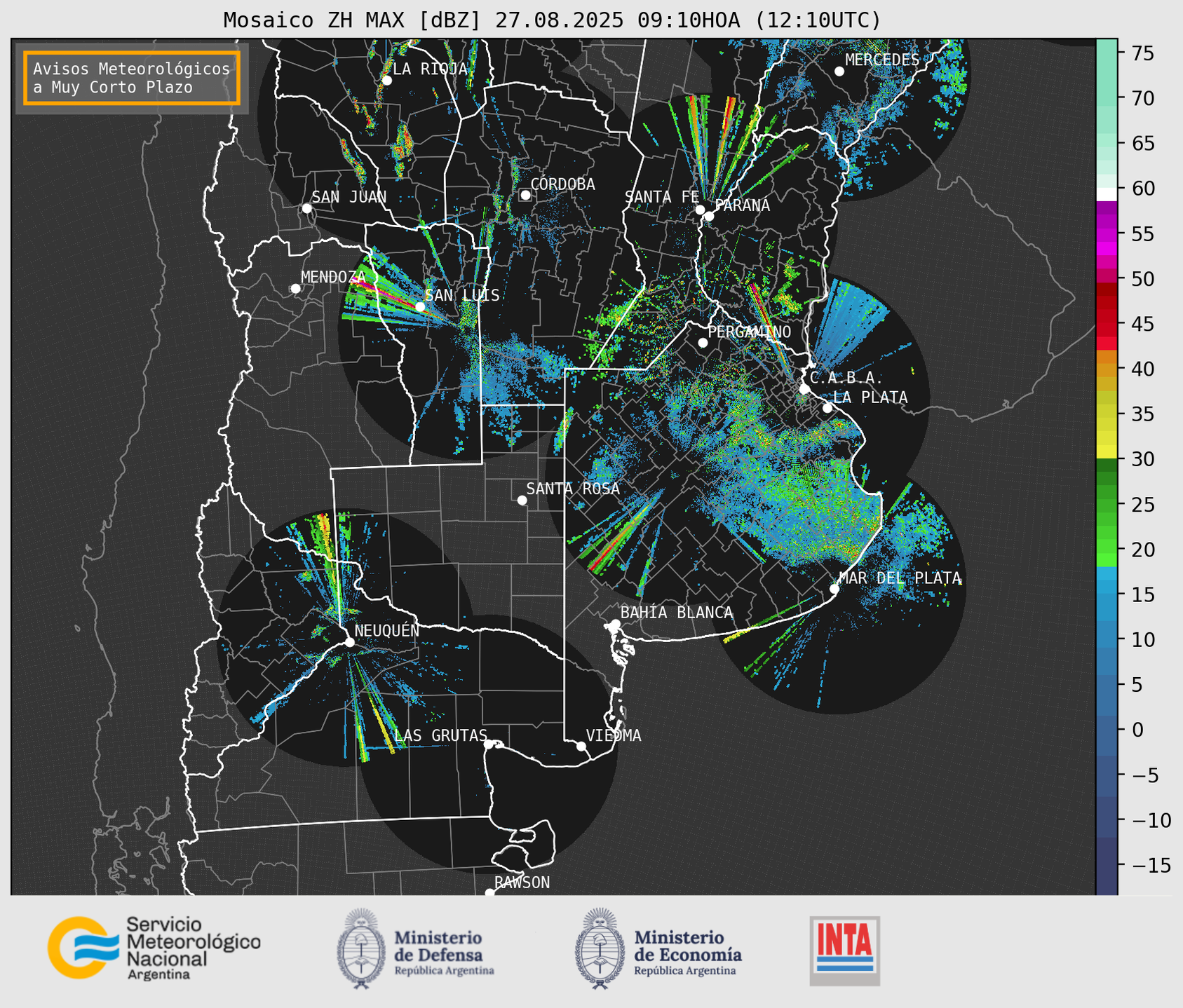The height and width of the screenshot is (1008, 1183).
Task: Click the Rawson city marker dot
Action: [x=489, y=893]
